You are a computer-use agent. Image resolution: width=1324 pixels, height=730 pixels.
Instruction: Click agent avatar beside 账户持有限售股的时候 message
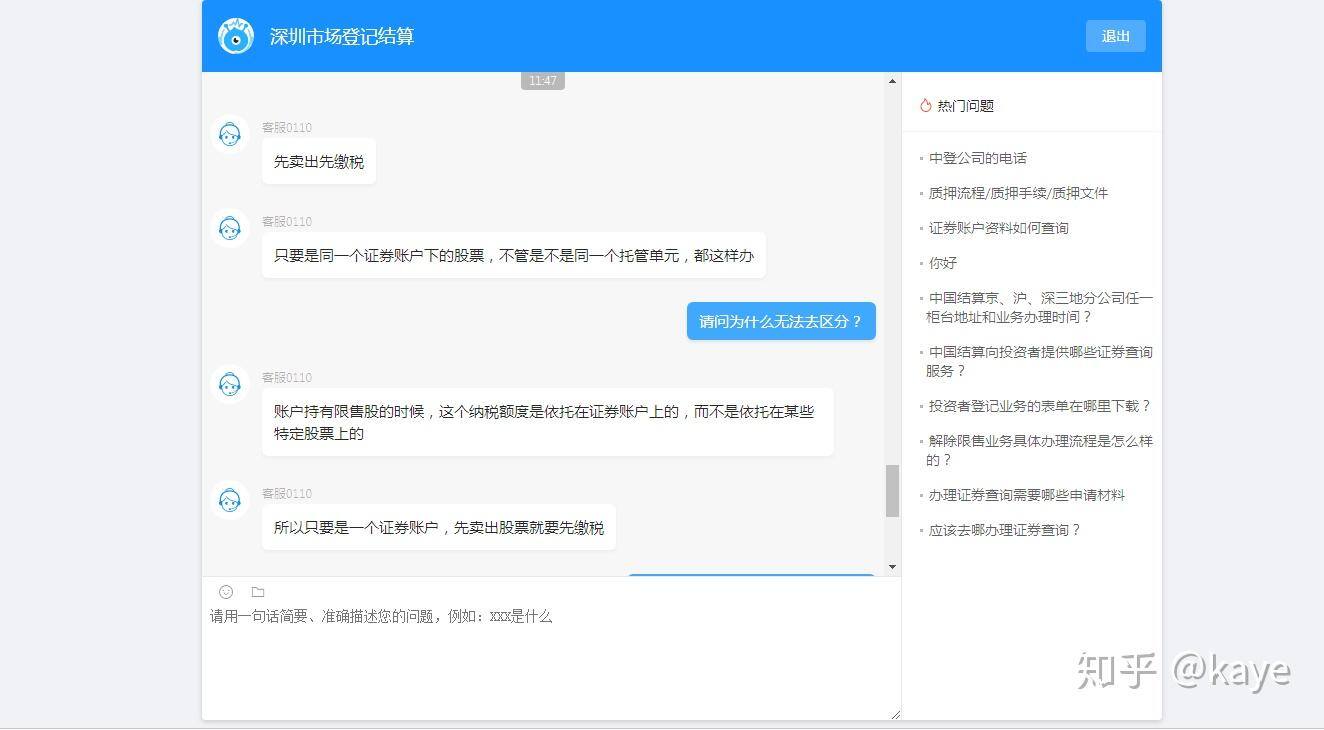(x=230, y=384)
